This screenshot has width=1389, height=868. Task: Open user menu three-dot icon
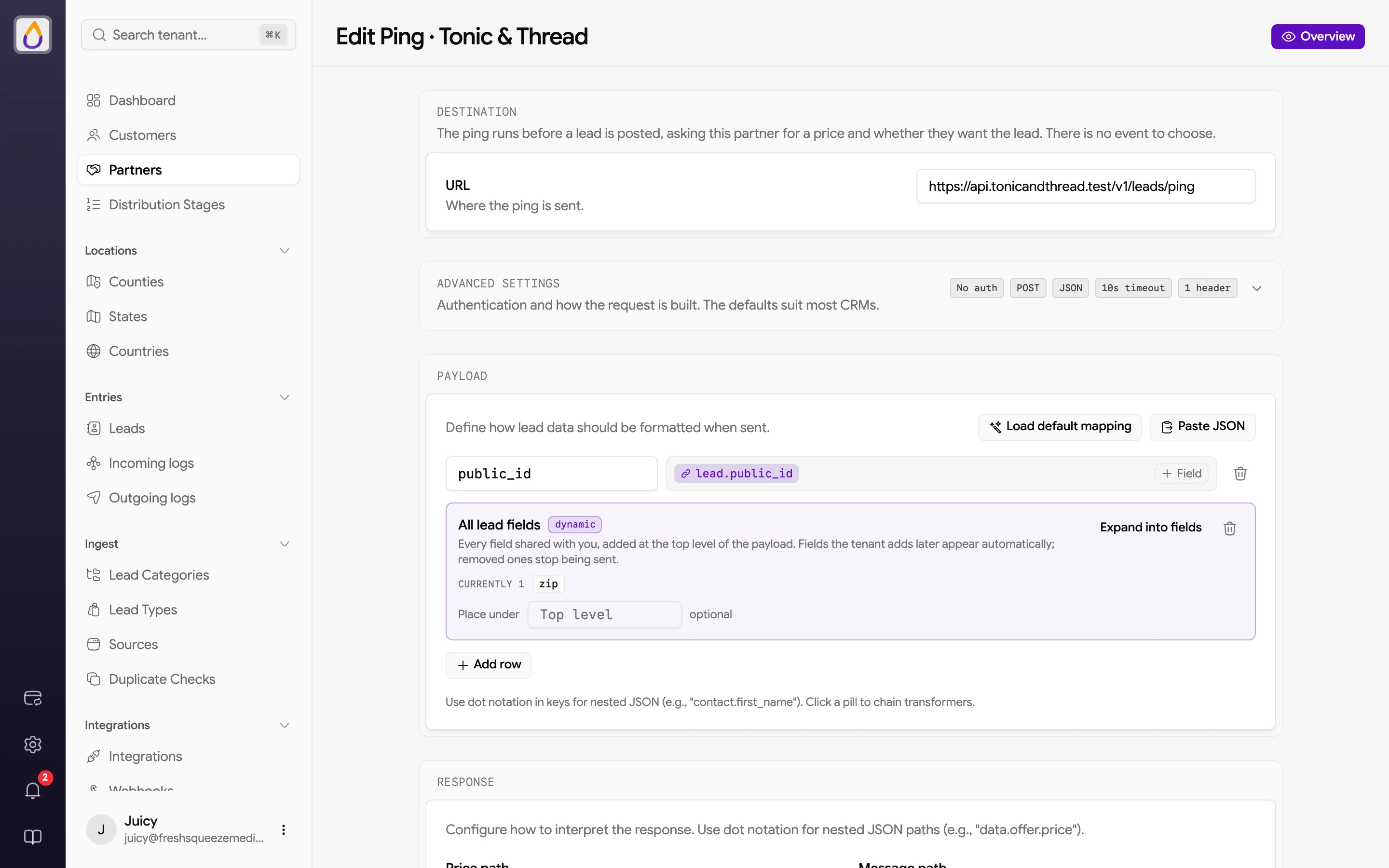click(284, 829)
